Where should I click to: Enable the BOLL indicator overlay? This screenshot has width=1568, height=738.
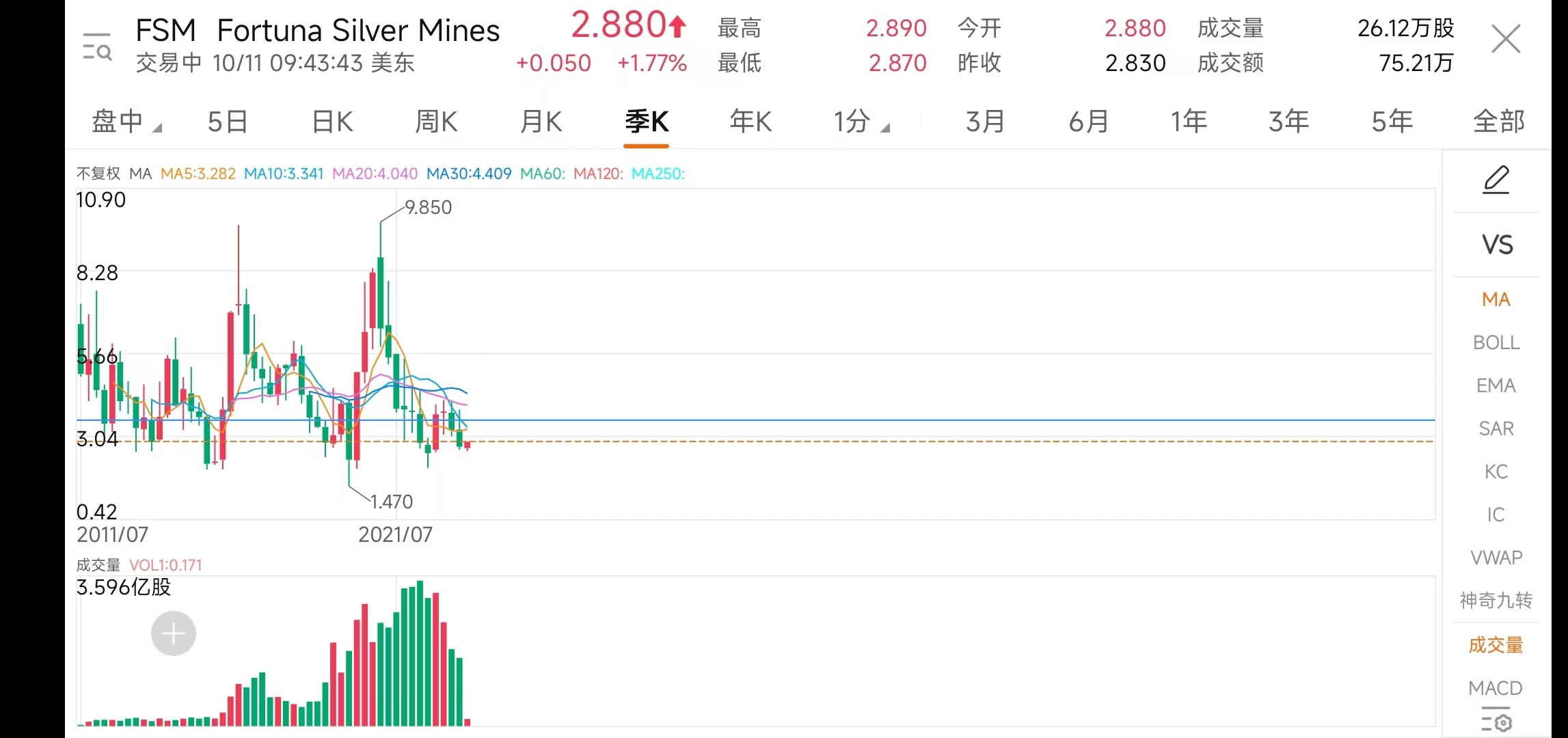[x=1496, y=342]
